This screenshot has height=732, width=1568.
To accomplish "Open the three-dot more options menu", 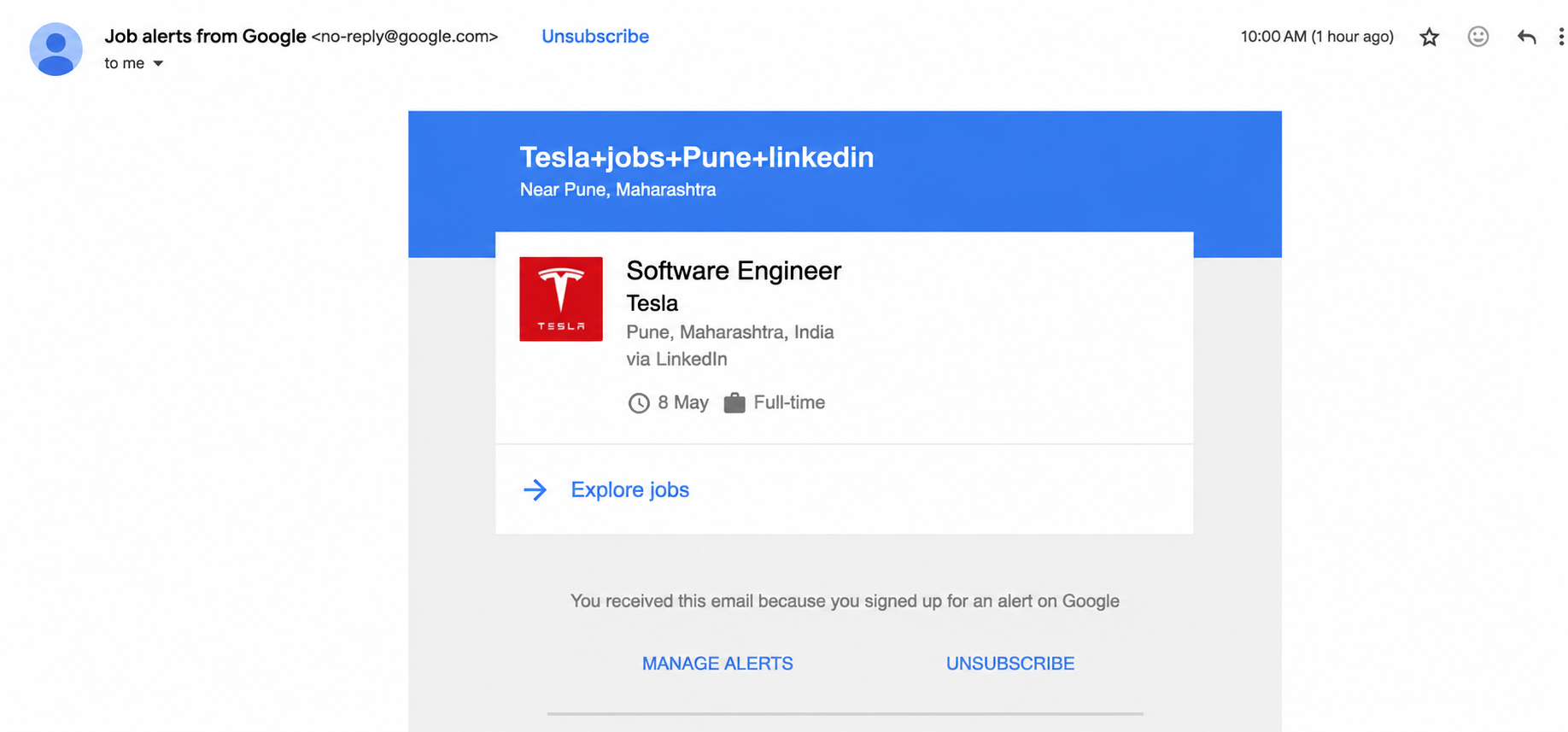I will (1560, 37).
